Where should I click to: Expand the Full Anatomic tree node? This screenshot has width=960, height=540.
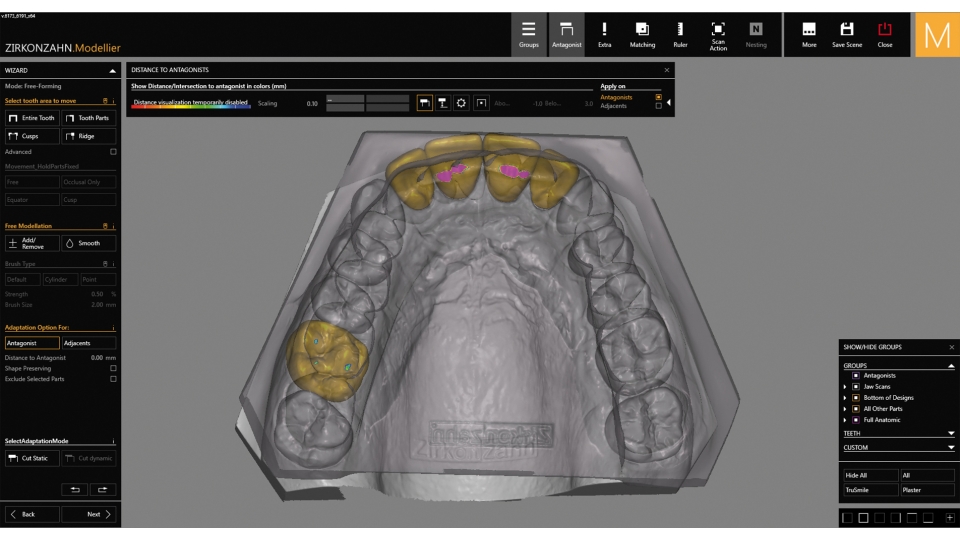(x=846, y=419)
